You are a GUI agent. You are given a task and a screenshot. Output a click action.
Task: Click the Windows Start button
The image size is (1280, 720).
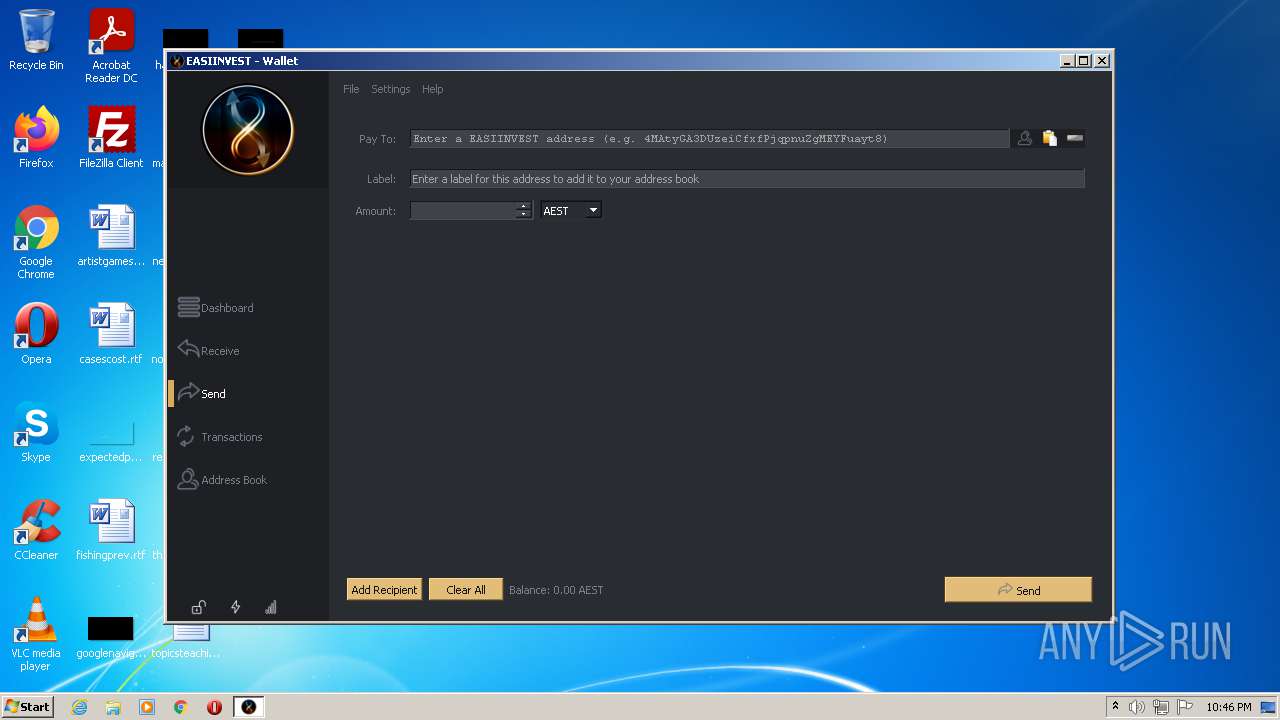pos(27,706)
